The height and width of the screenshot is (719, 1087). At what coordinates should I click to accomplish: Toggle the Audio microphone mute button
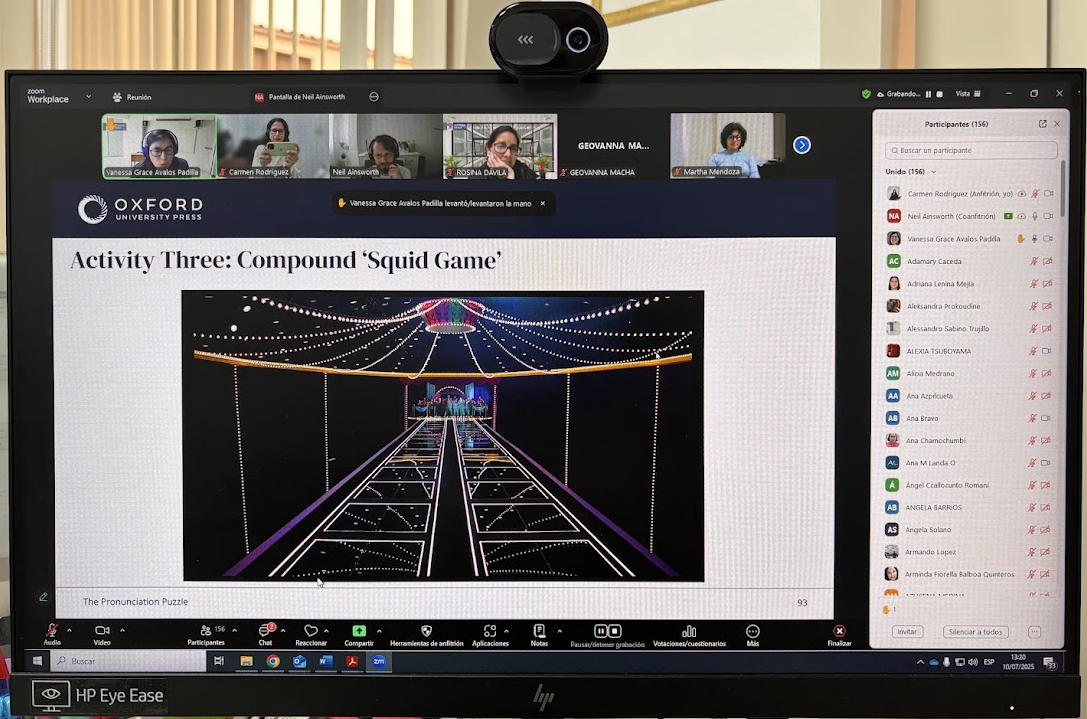[x=51, y=633]
